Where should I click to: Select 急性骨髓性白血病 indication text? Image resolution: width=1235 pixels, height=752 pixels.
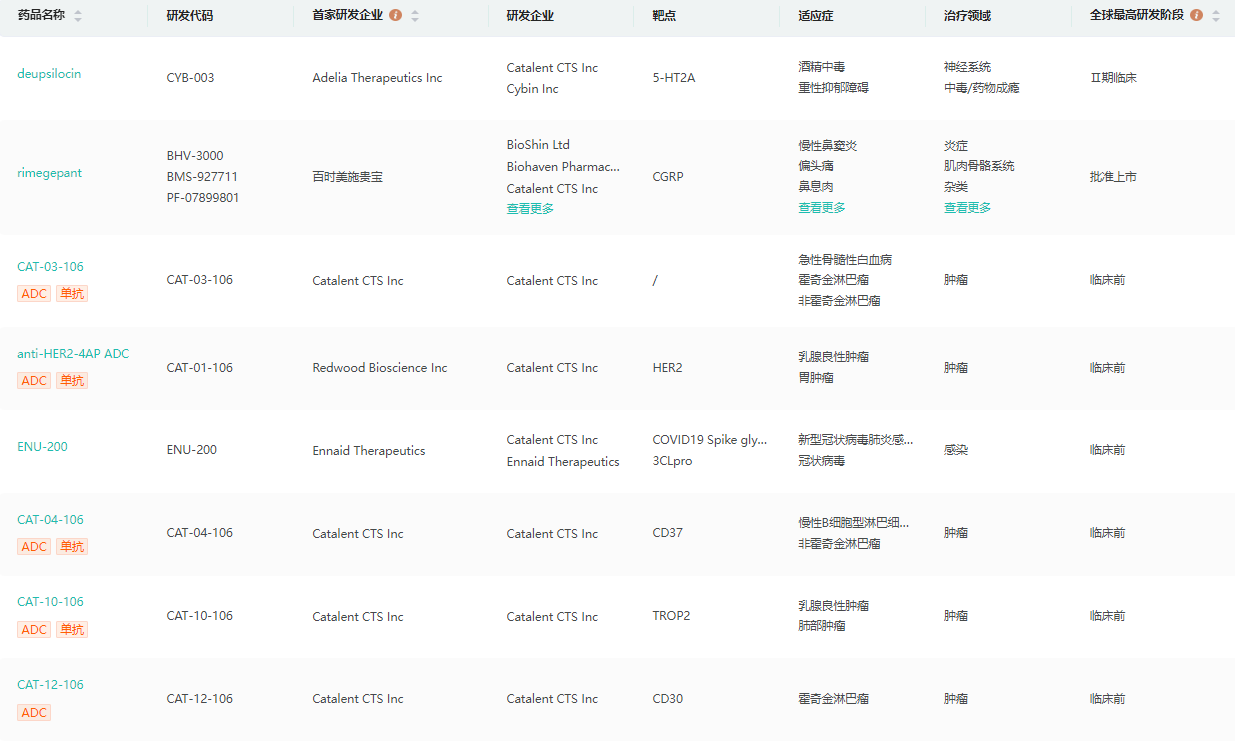[845, 260]
